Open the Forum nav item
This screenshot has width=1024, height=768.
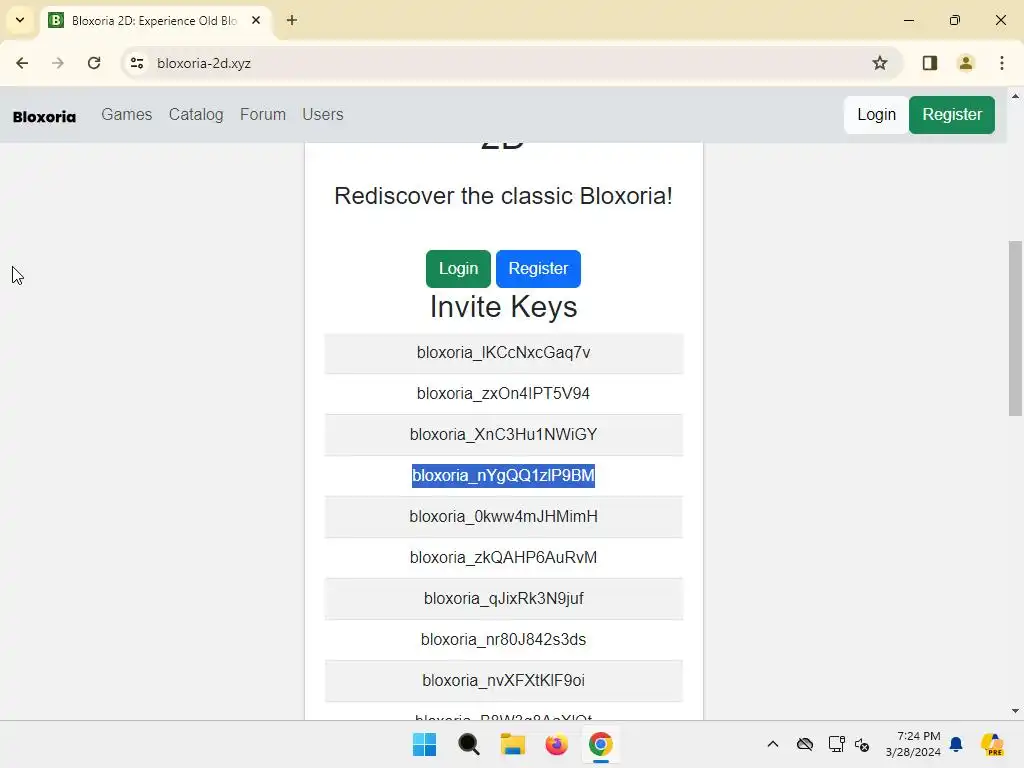tap(263, 114)
